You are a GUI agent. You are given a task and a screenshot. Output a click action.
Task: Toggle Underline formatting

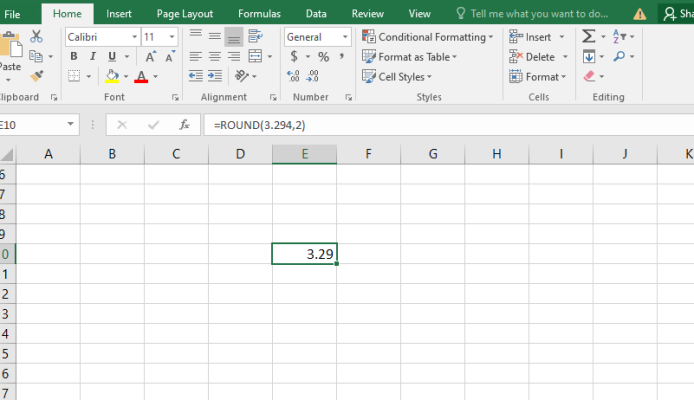(x=112, y=56)
